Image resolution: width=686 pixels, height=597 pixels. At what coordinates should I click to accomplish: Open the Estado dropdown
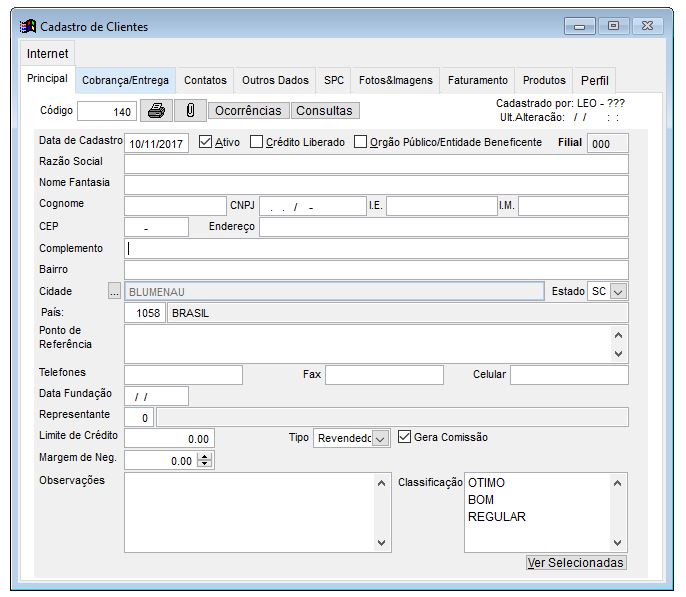618,291
